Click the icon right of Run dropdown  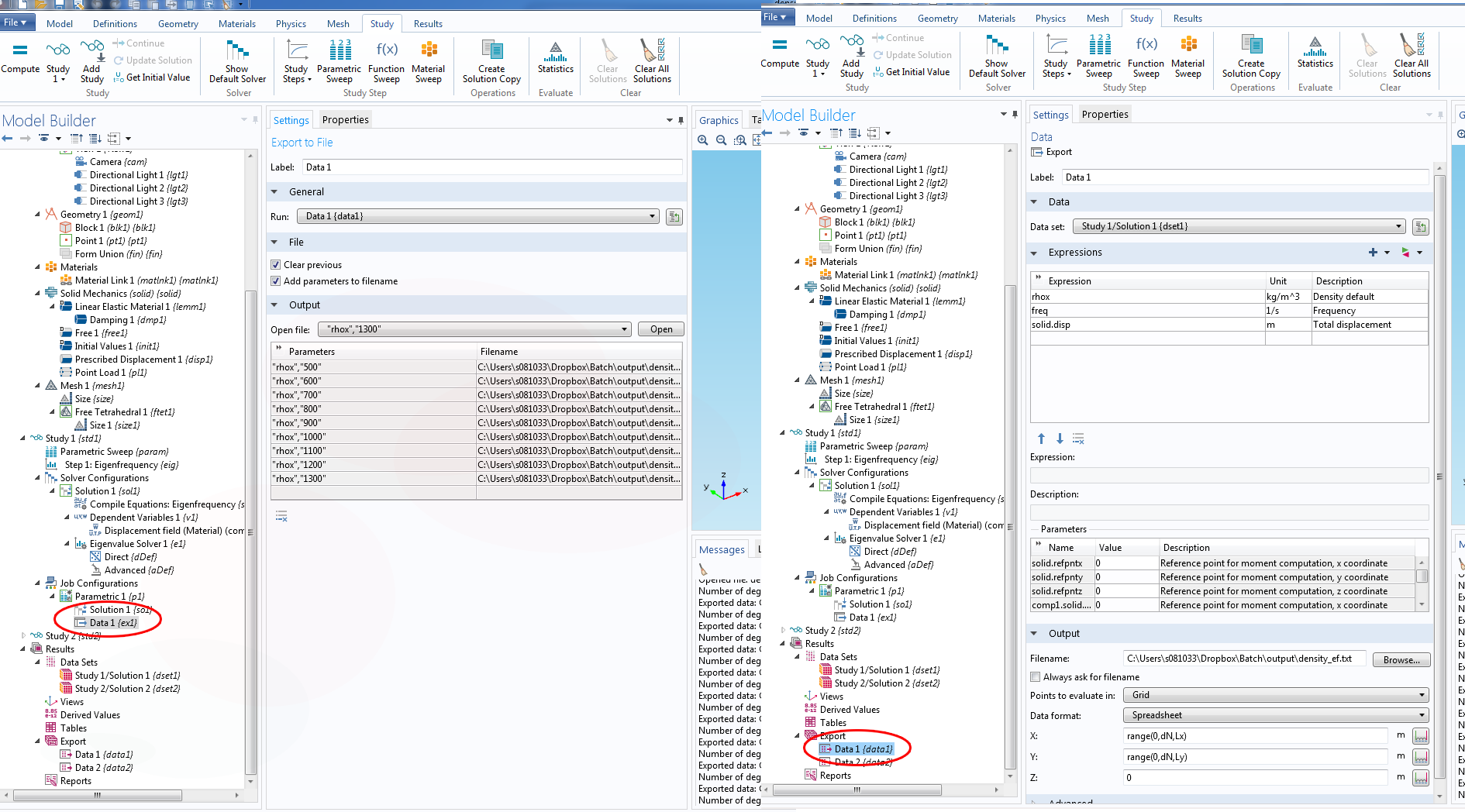pyautogui.click(x=674, y=217)
